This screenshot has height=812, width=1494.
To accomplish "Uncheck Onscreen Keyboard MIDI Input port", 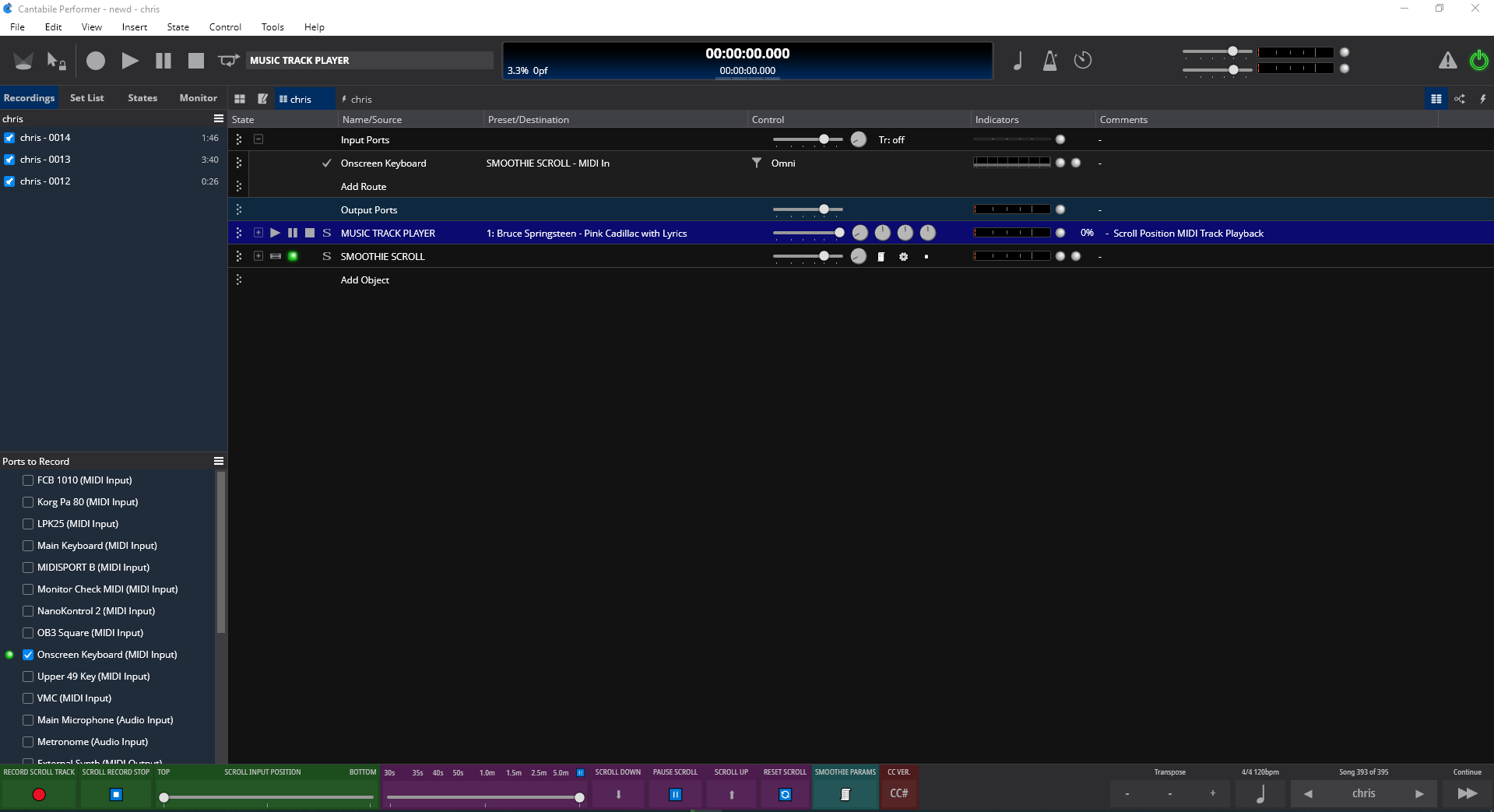I will pos(28,655).
